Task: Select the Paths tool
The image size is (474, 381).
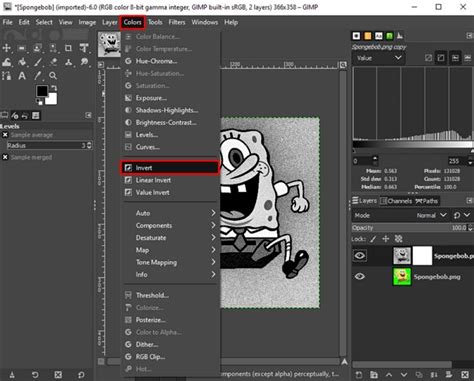Action: click(7, 76)
